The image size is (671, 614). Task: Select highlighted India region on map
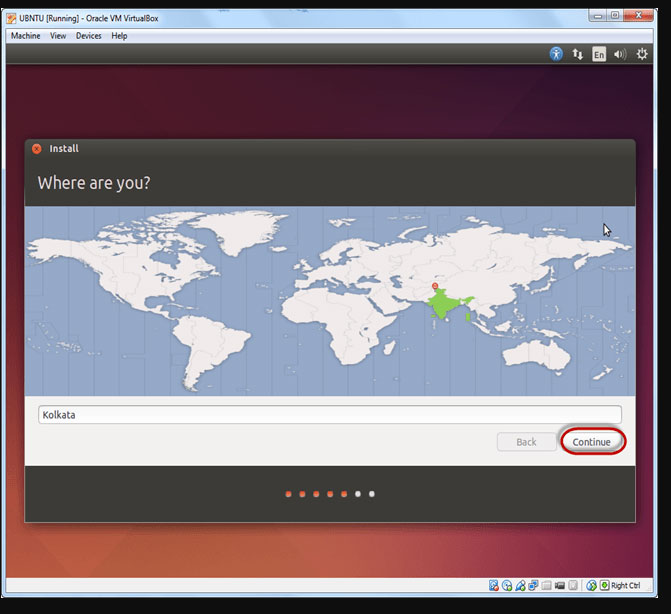(x=443, y=305)
